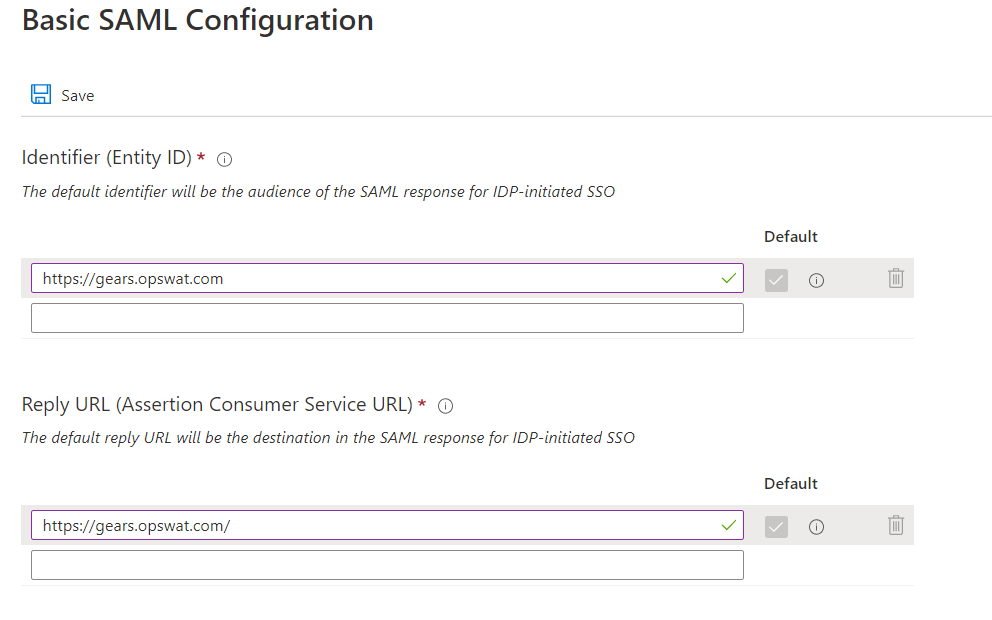The height and width of the screenshot is (620, 992).
Task: Delete the gears.opswat.com identifier via trash icon
Action: pyautogui.click(x=896, y=278)
